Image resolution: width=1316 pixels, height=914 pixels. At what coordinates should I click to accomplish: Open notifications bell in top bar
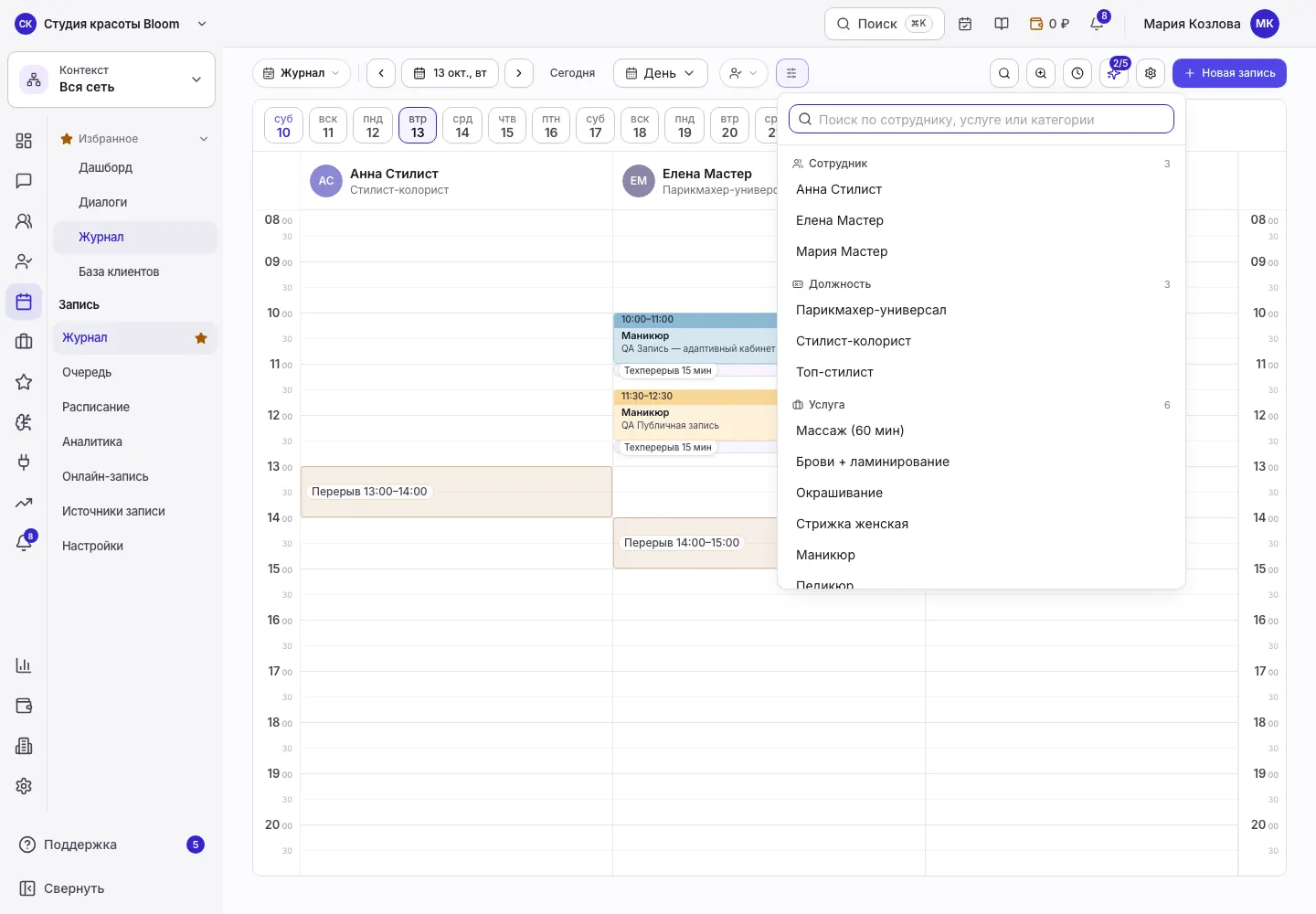1097,24
